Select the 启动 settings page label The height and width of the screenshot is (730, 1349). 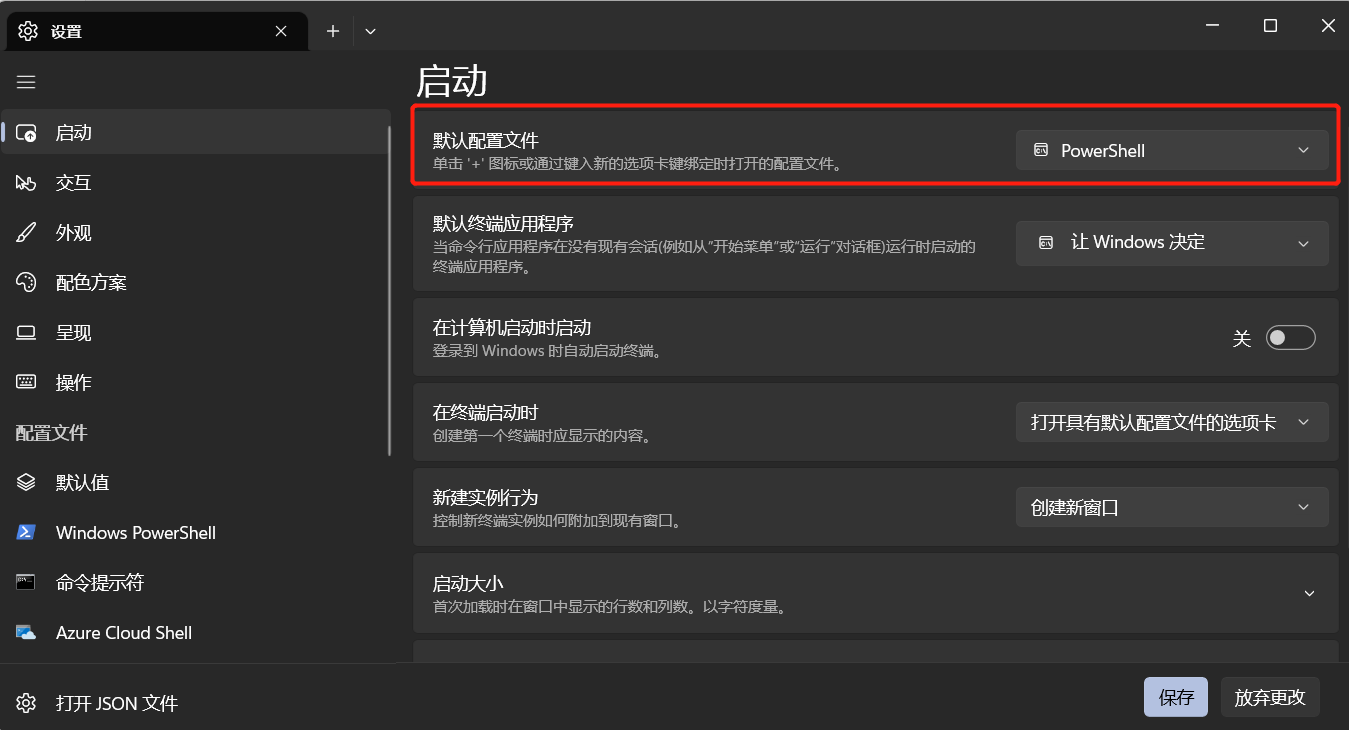(74, 133)
